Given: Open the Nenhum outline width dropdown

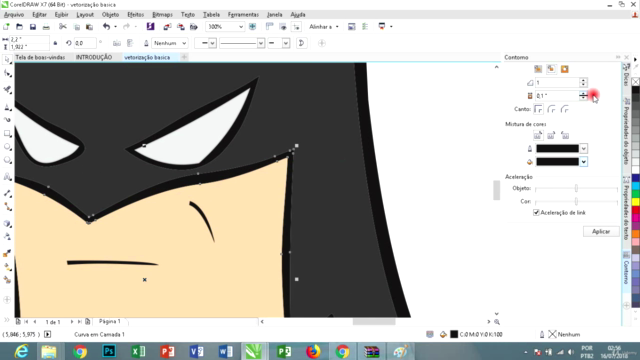Looking at the screenshot, I should click(184, 43).
